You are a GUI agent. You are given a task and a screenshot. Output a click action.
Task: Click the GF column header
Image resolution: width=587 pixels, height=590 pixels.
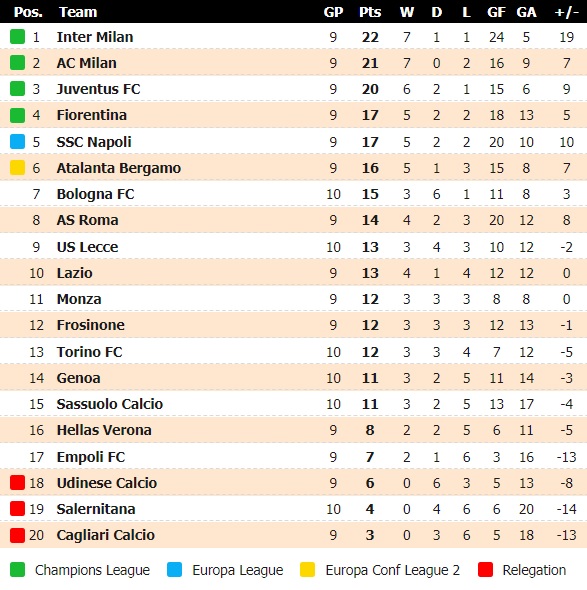click(496, 12)
